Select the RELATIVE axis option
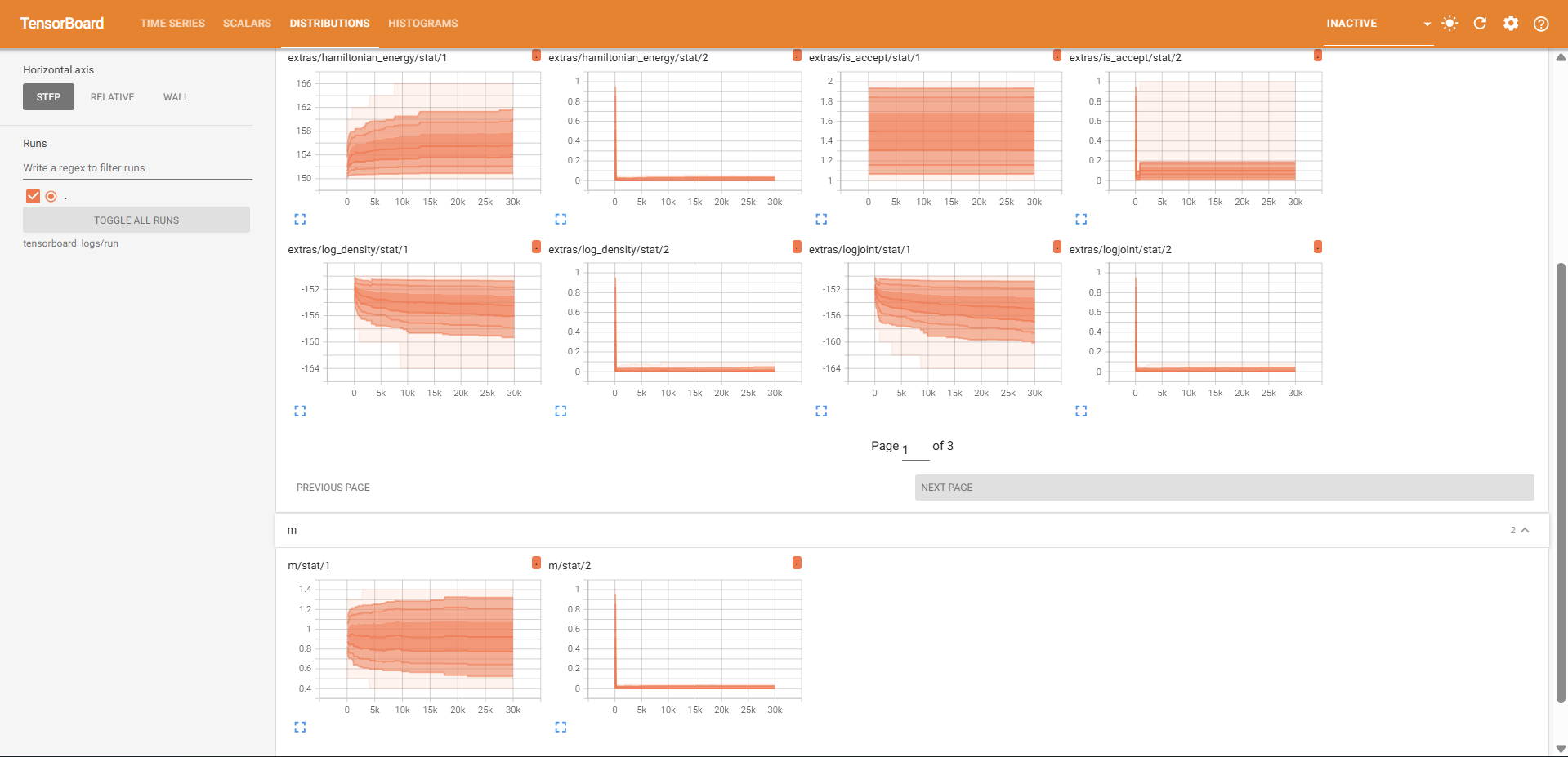The width and height of the screenshot is (1568, 757). 112,96
